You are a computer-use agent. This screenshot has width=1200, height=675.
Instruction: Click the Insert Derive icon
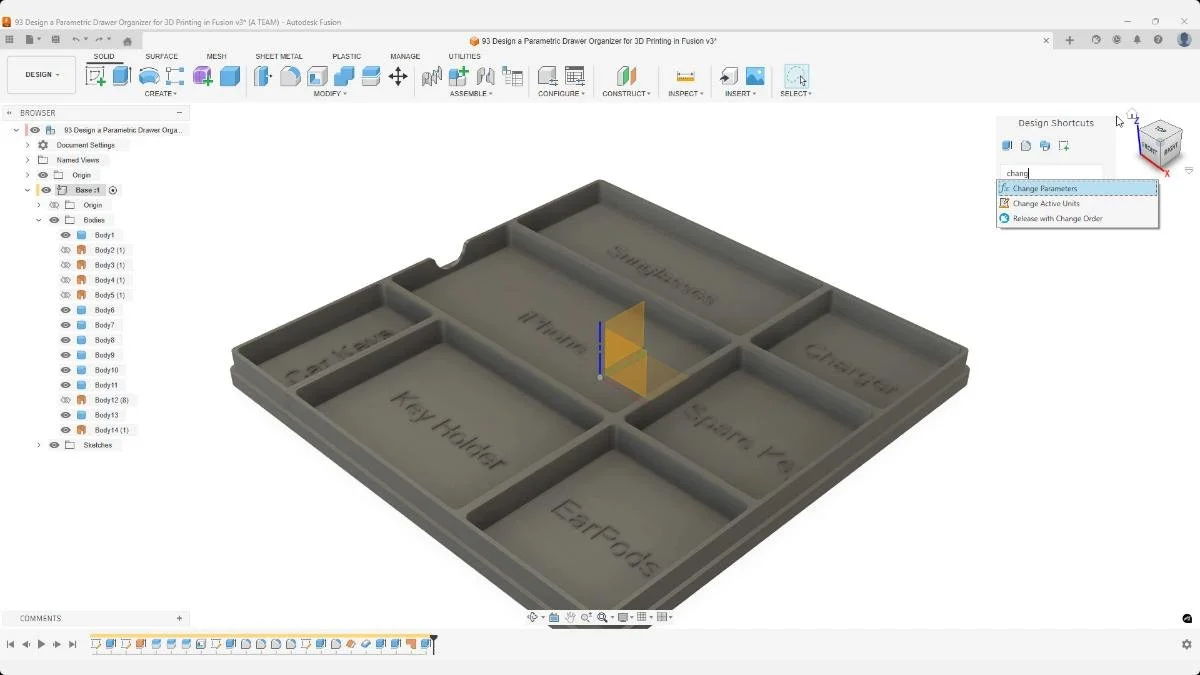(729, 76)
